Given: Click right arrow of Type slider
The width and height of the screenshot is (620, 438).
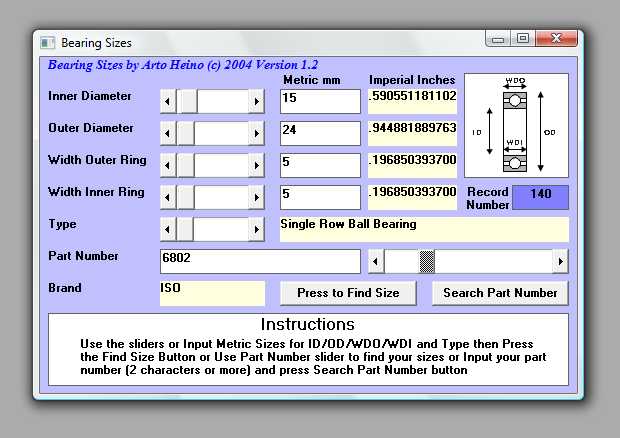Looking at the screenshot, I should pos(256,229).
